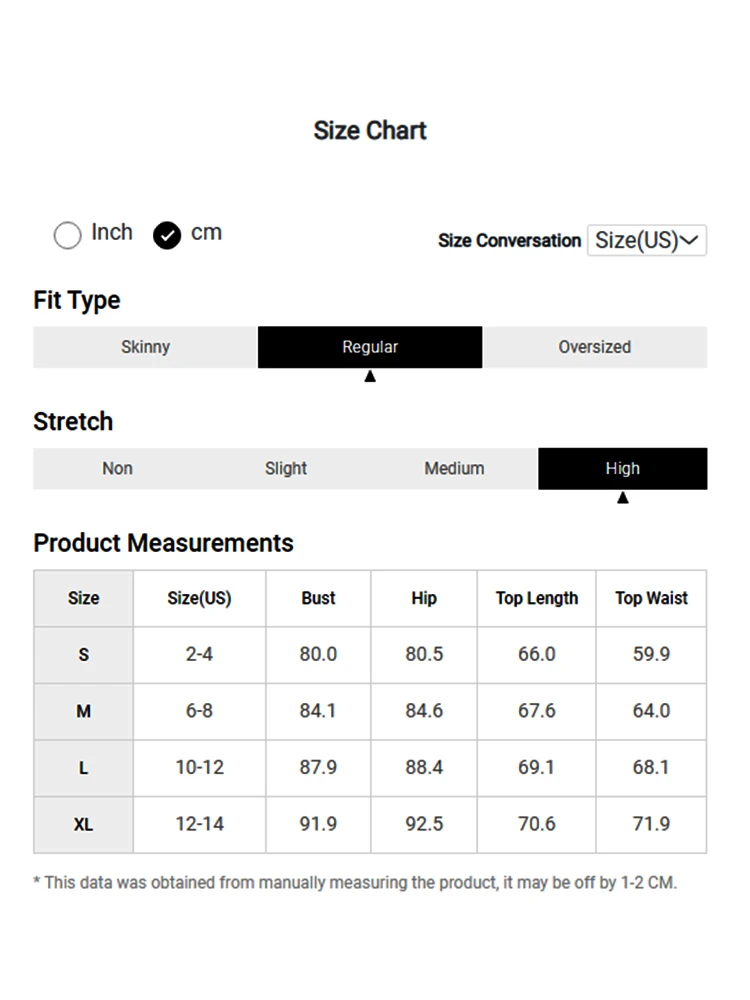The height and width of the screenshot is (1000, 750).
Task: Open the Size(US) conversion dropdown
Action: [647, 240]
